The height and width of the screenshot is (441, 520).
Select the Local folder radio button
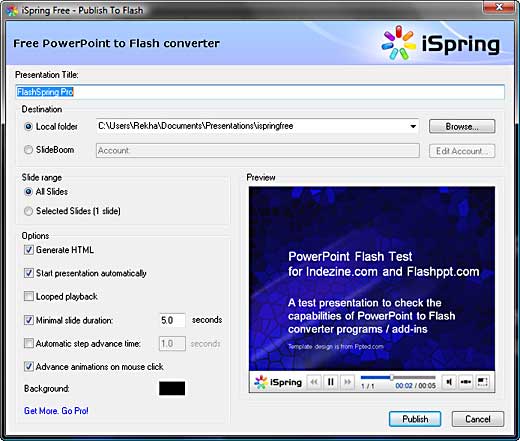pyautogui.click(x=28, y=127)
